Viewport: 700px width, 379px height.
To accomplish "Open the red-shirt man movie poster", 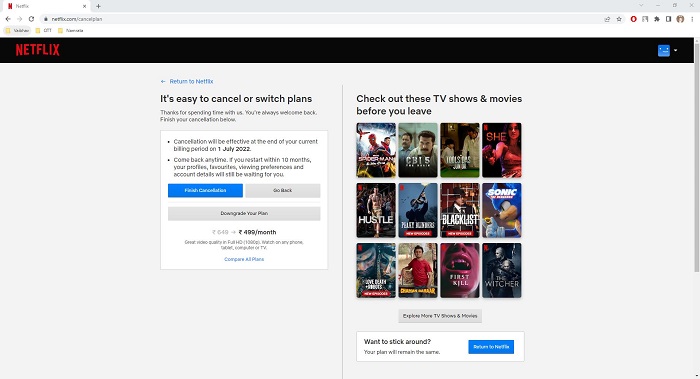I will click(418, 271).
